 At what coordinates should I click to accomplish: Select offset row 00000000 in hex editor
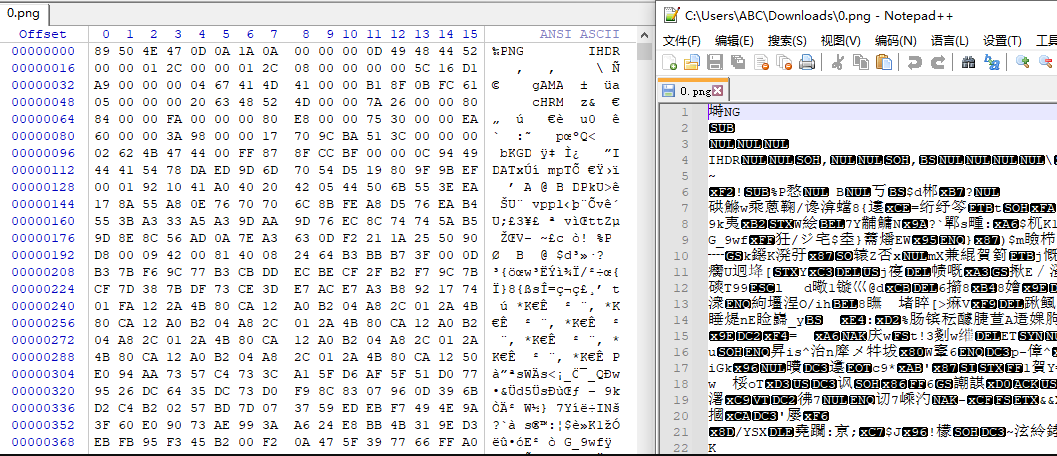pos(43,51)
